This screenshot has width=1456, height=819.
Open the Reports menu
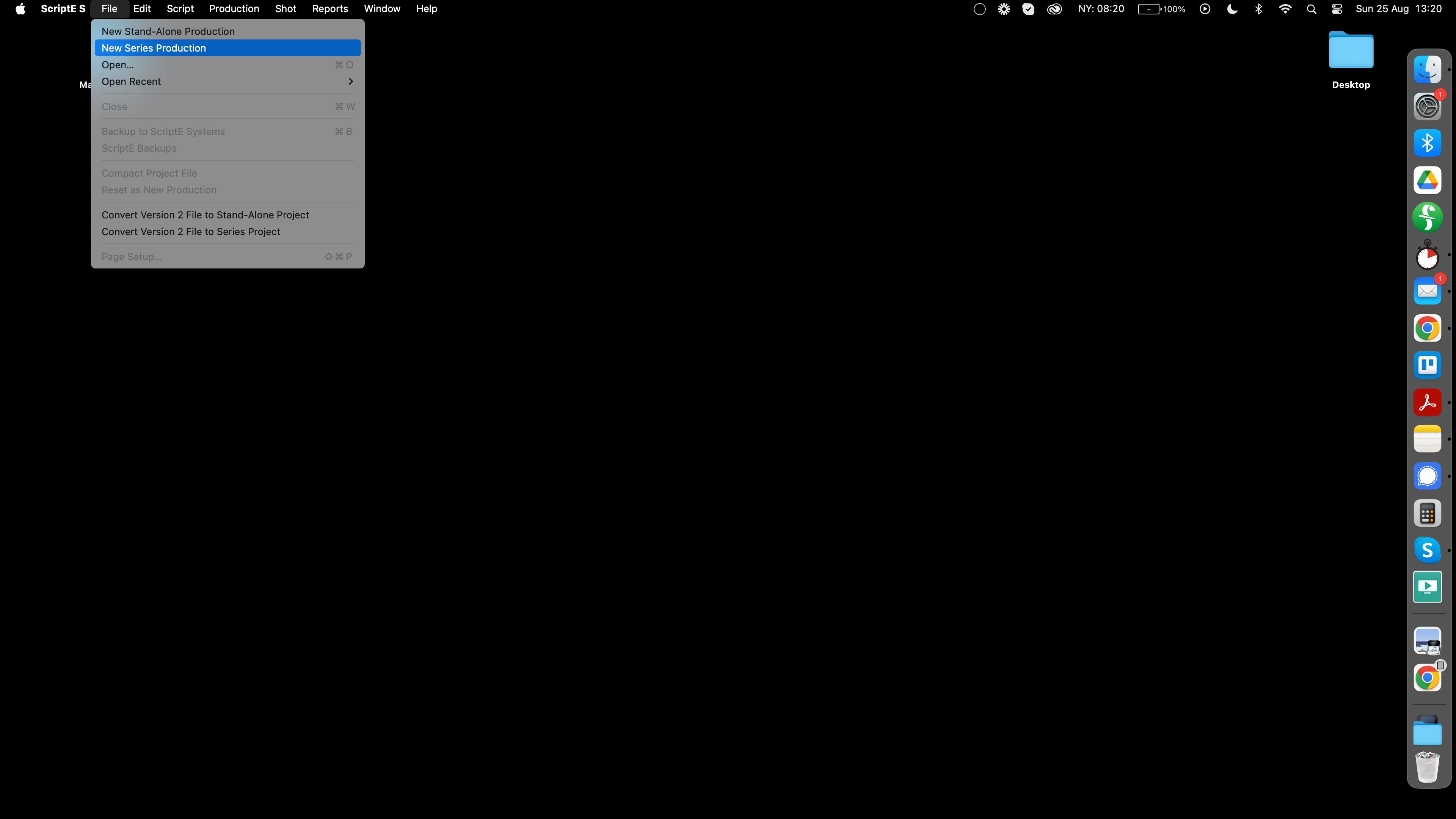point(329,9)
